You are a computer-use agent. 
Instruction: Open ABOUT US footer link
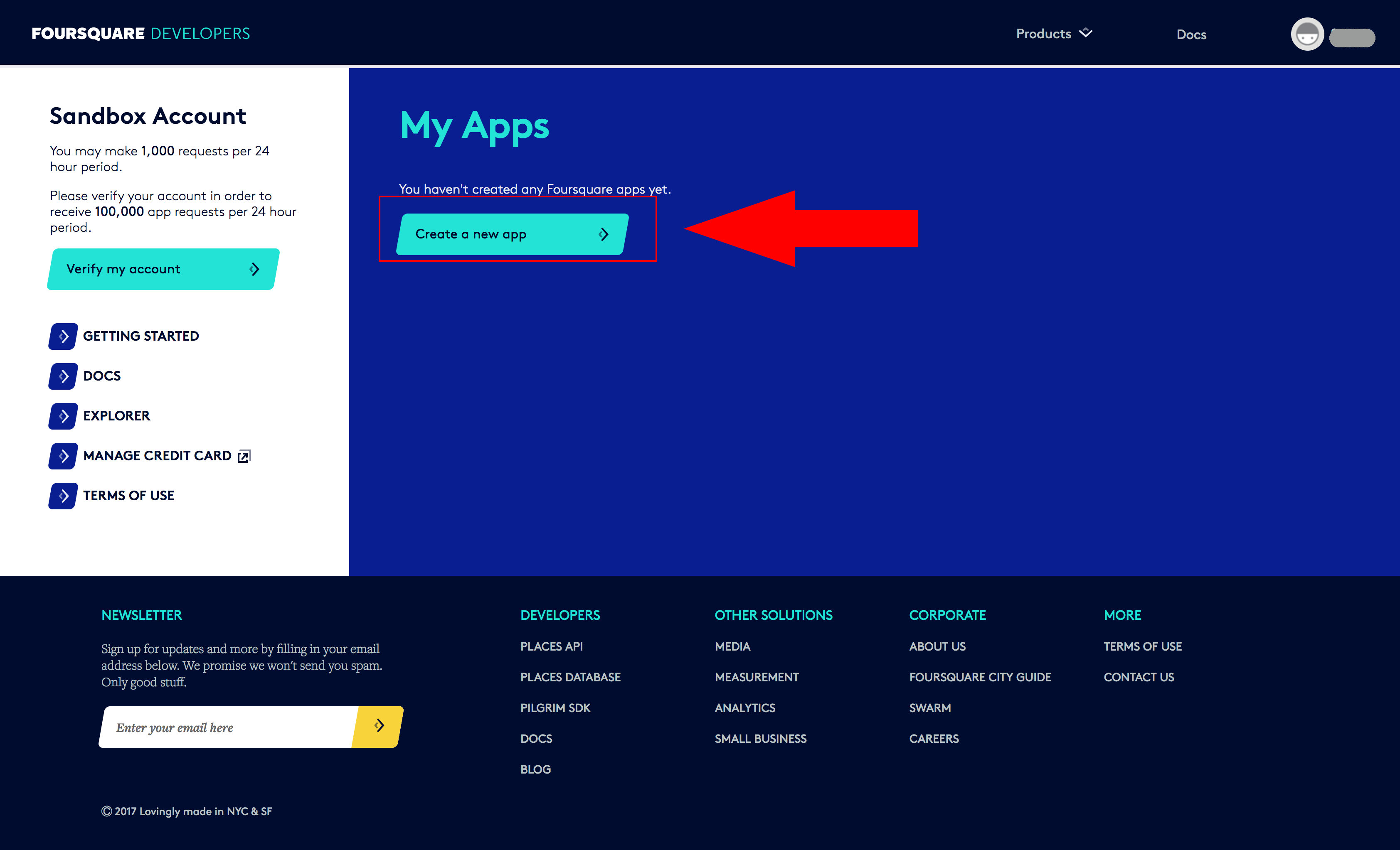(x=937, y=646)
